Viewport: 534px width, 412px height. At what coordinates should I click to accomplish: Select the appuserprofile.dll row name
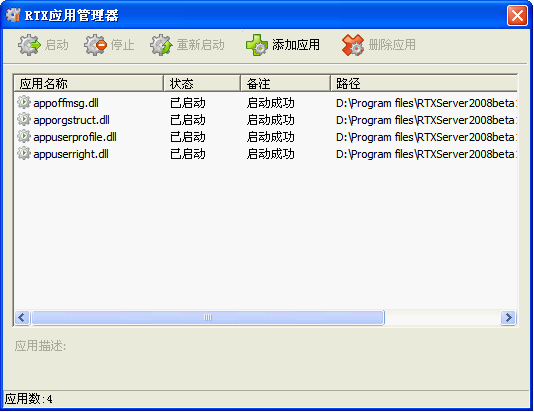75,137
